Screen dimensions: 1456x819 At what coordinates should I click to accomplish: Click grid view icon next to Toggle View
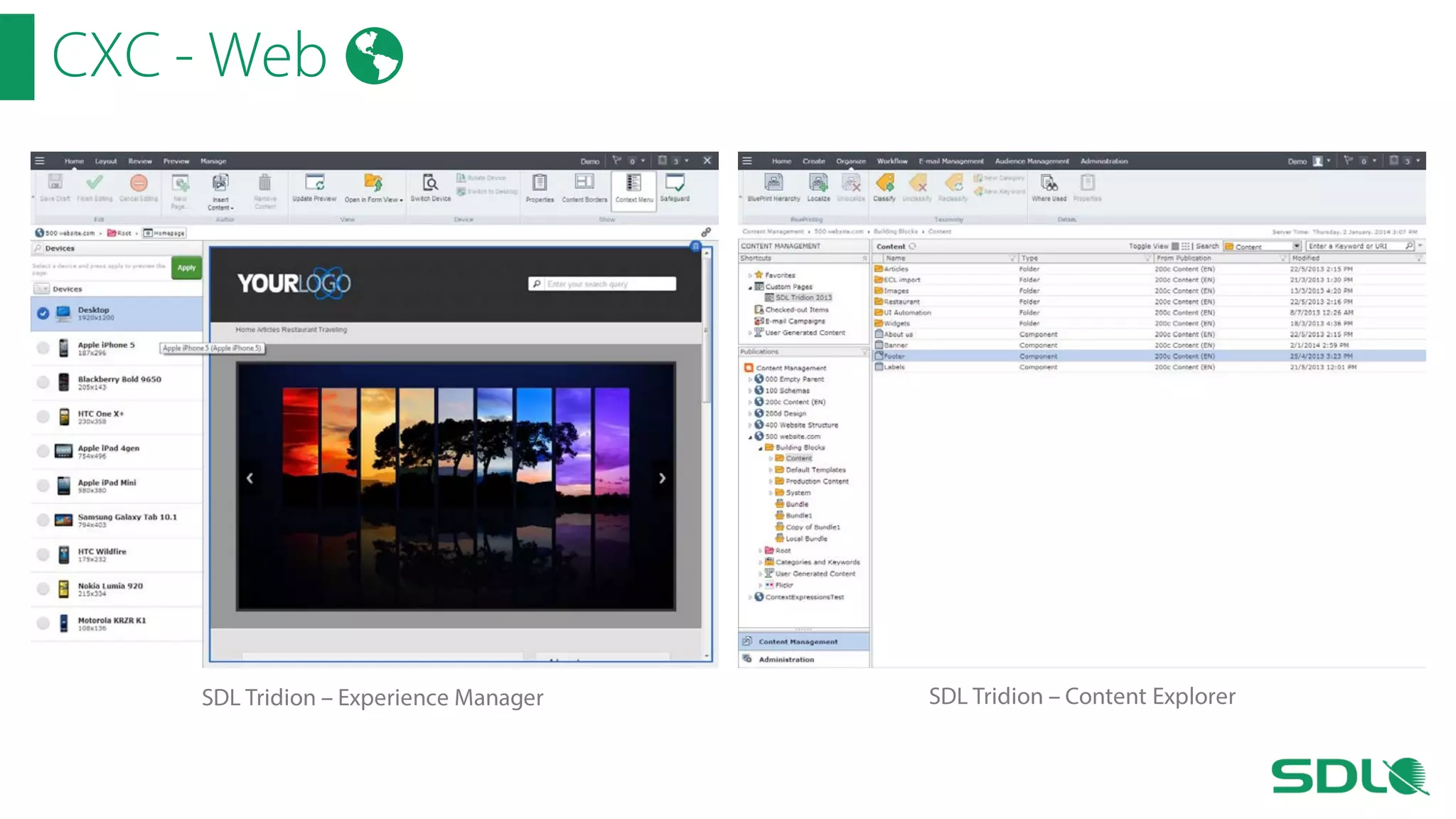(x=1185, y=247)
